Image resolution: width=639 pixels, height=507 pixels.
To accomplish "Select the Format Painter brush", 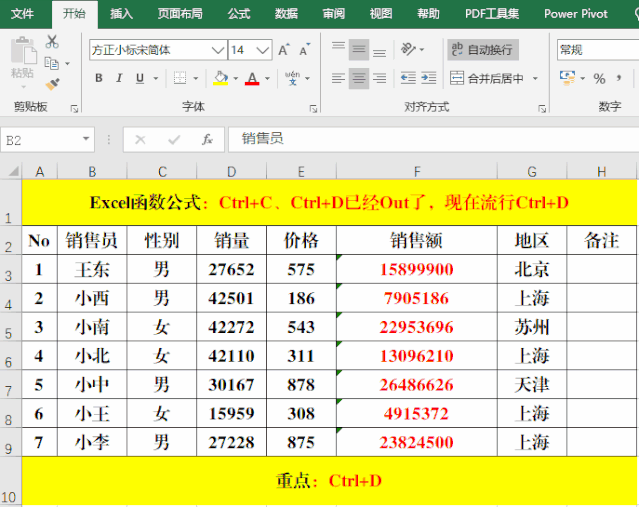I will [x=52, y=85].
